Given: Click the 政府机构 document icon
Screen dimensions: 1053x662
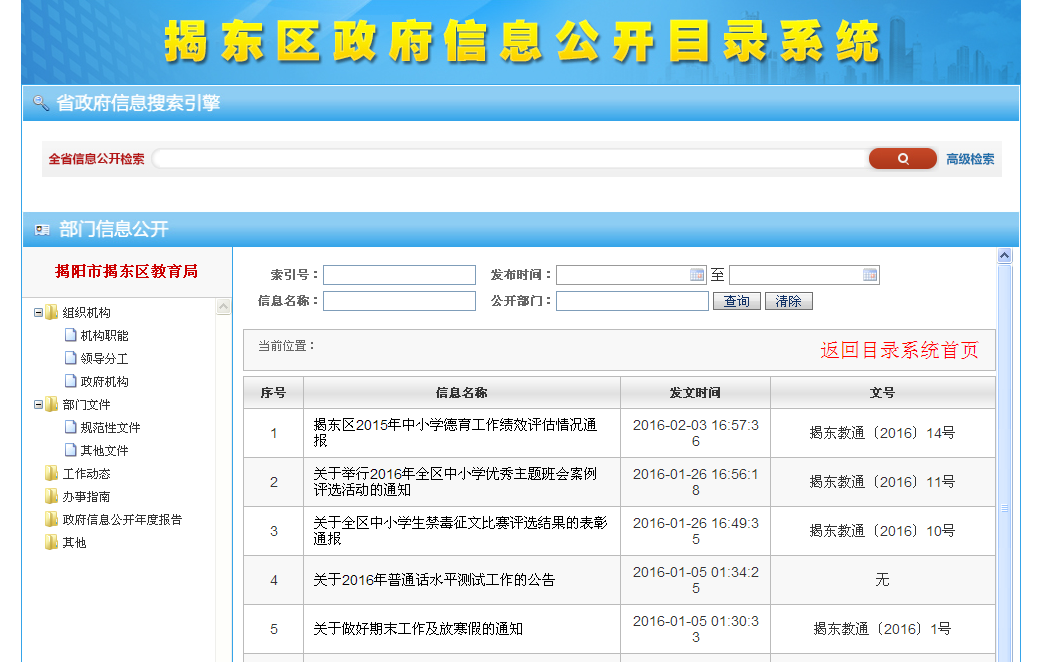Looking at the screenshot, I should (71, 381).
